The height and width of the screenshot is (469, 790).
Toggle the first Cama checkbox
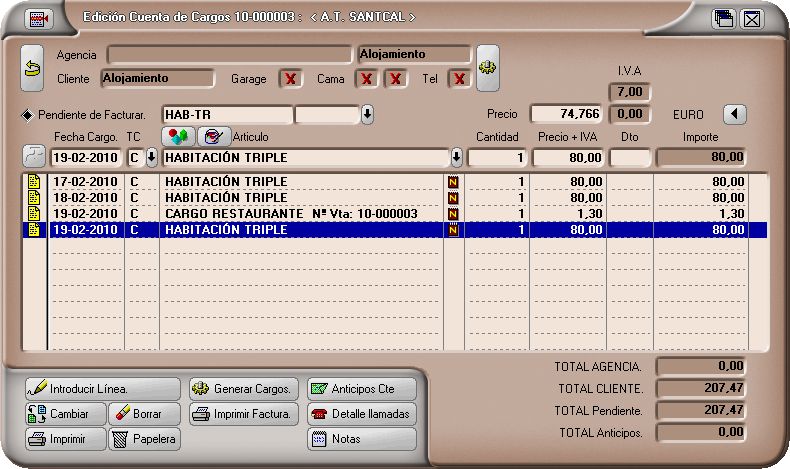coord(368,78)
